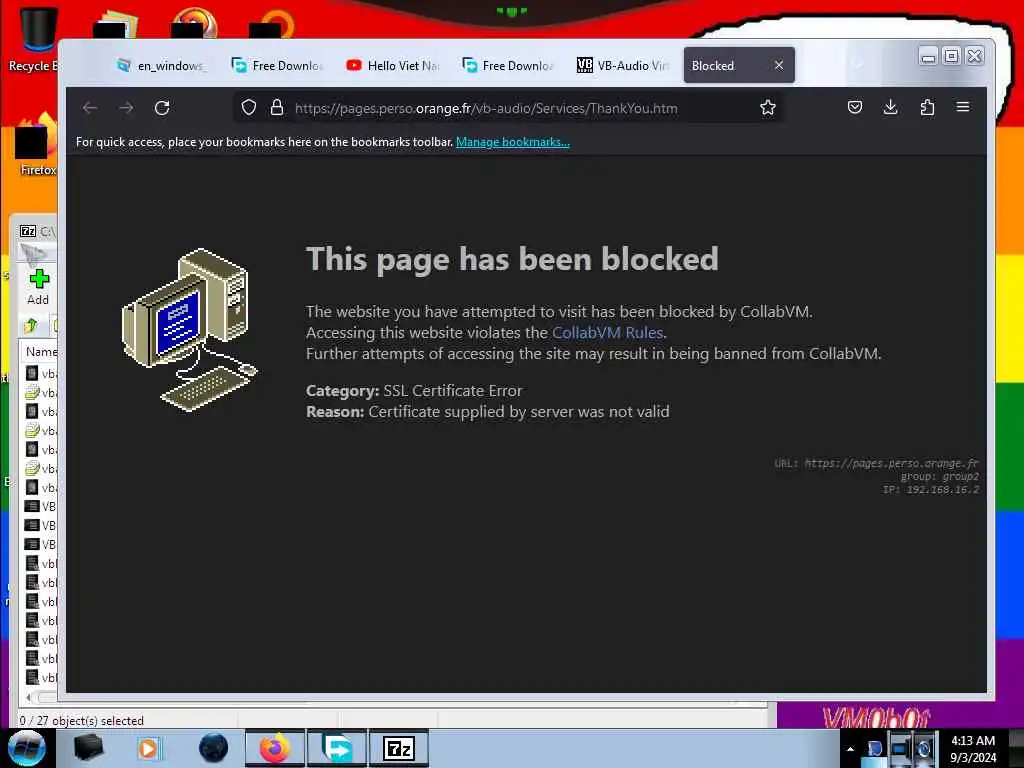The image size is (1024, 768).
Task: Go back using the Firefox back arrow
Action: point(90,108)
